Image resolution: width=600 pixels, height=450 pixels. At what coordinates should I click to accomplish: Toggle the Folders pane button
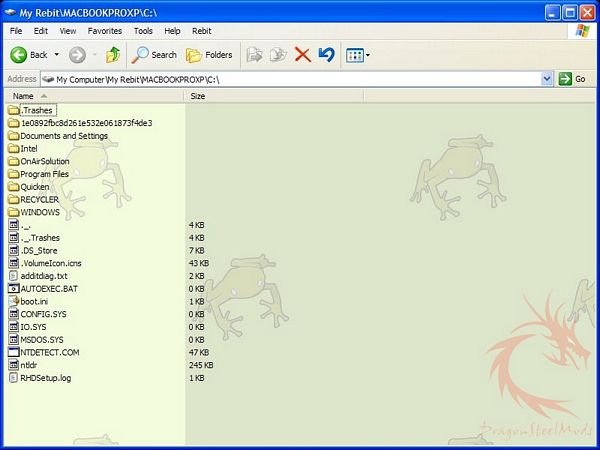[209, 55]
